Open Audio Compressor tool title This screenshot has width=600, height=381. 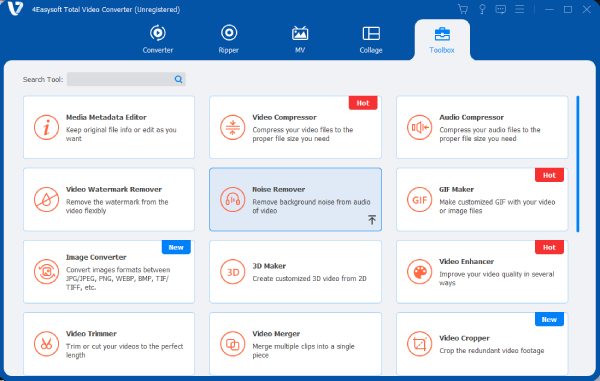point(471,117)
